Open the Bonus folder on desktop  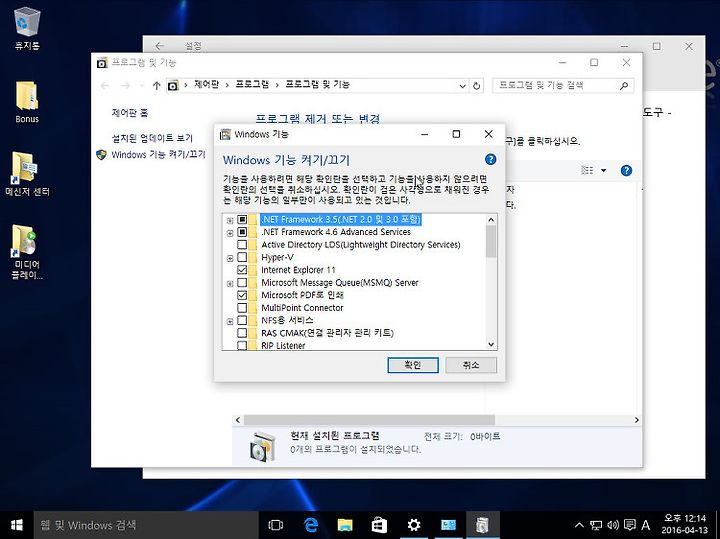pyautogui.click(x=27, y=102)
